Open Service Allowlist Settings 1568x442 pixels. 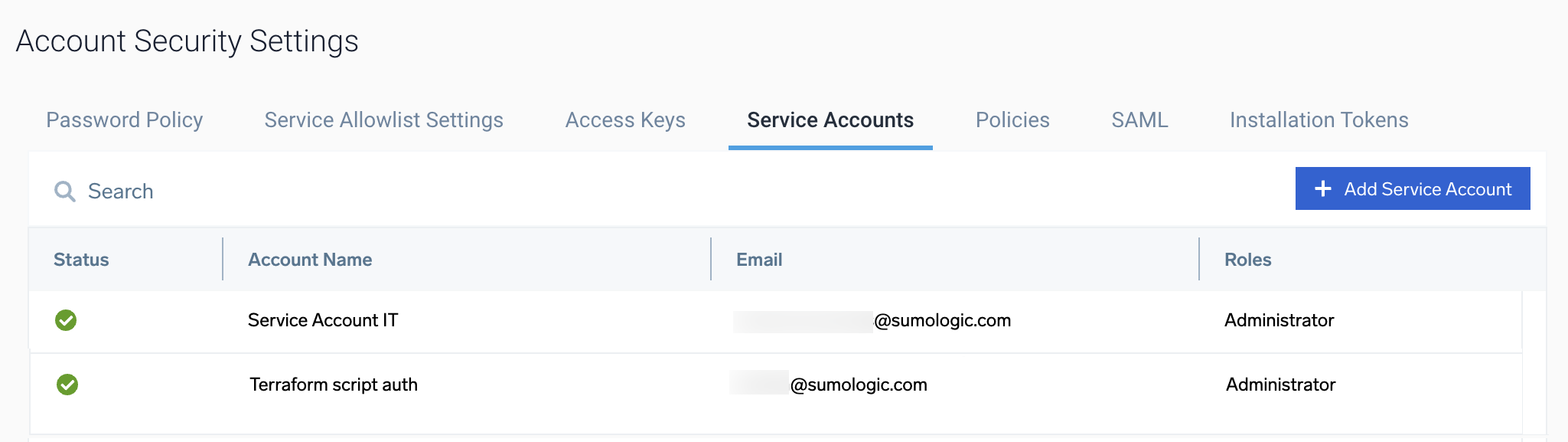click(x=383, y=120)
